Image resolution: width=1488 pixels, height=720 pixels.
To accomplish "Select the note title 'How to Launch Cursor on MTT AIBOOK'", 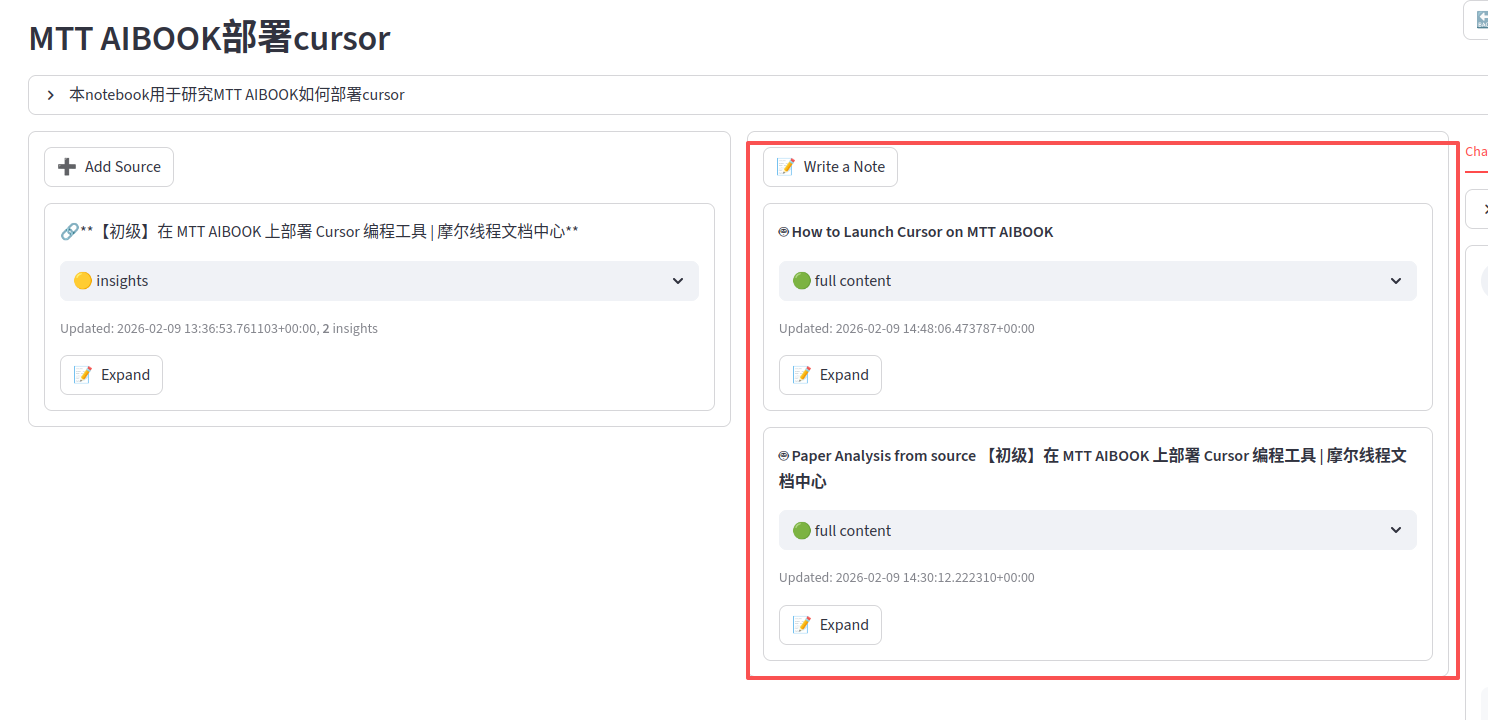I will pos(922,232).
